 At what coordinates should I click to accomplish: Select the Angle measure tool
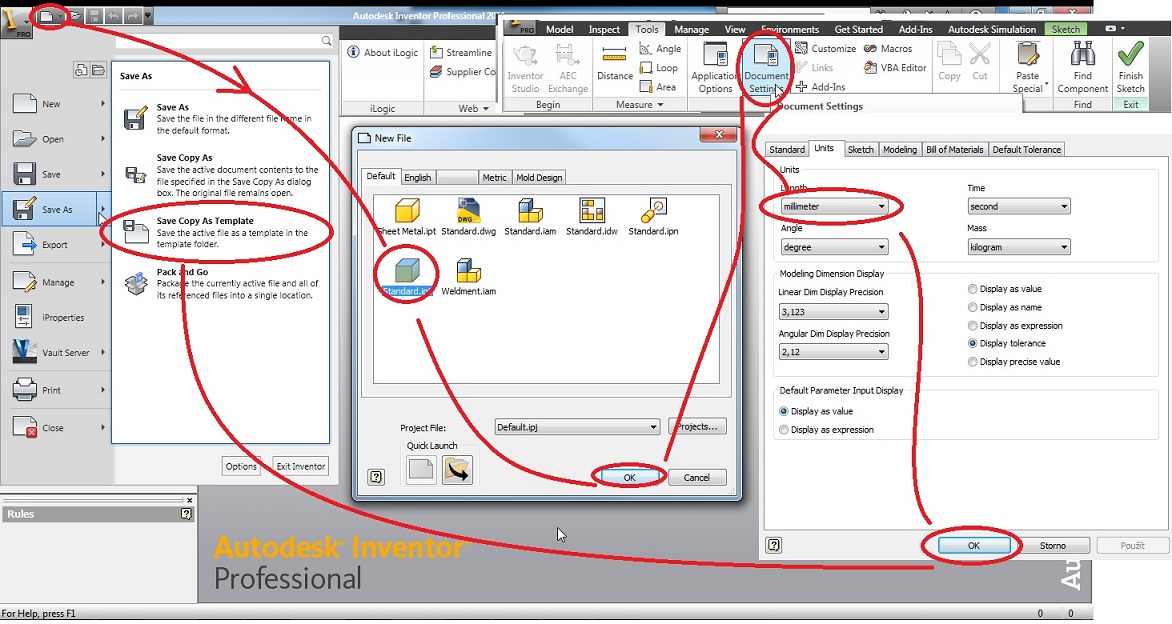[660, 49]
